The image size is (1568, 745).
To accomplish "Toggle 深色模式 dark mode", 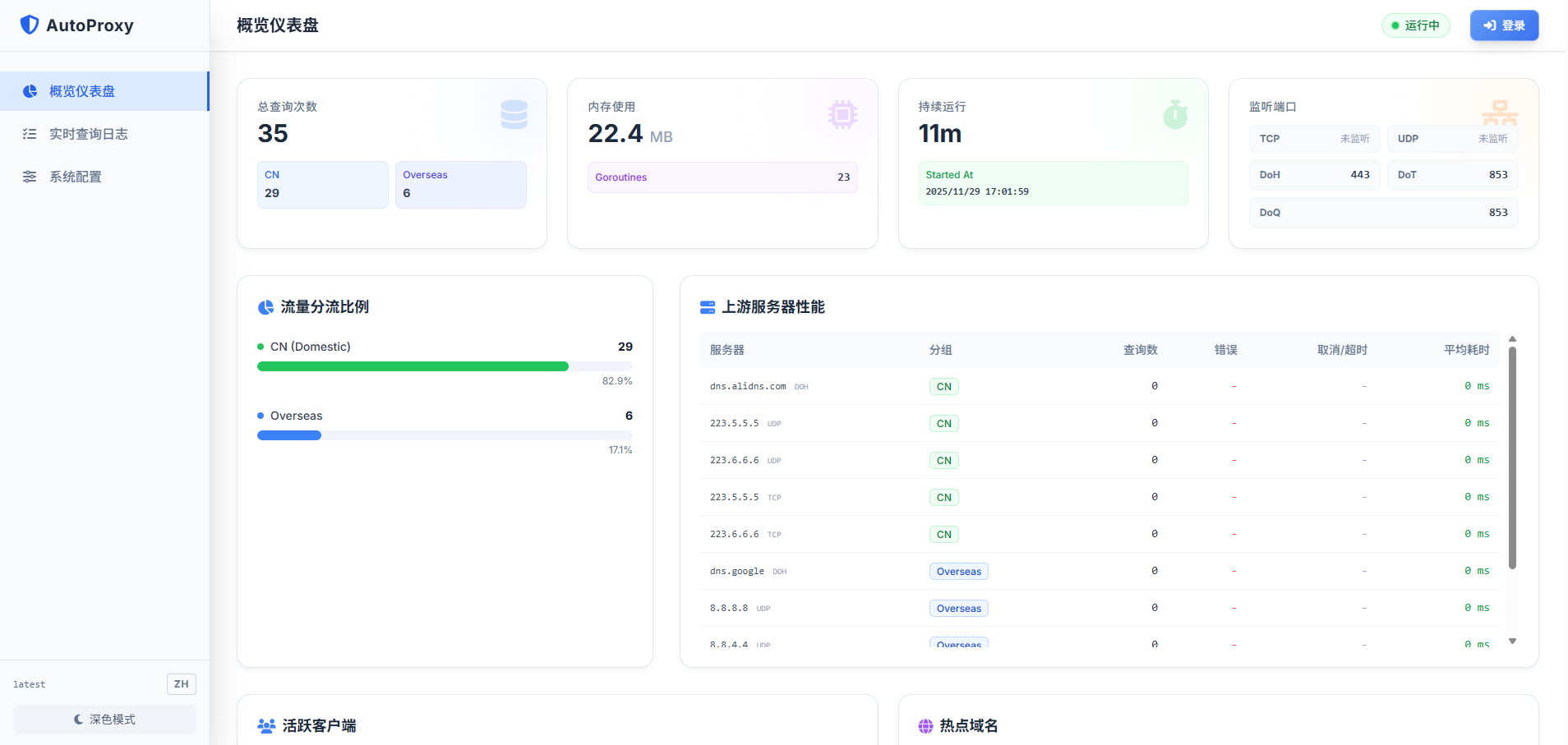I will (x=104, y=720).
